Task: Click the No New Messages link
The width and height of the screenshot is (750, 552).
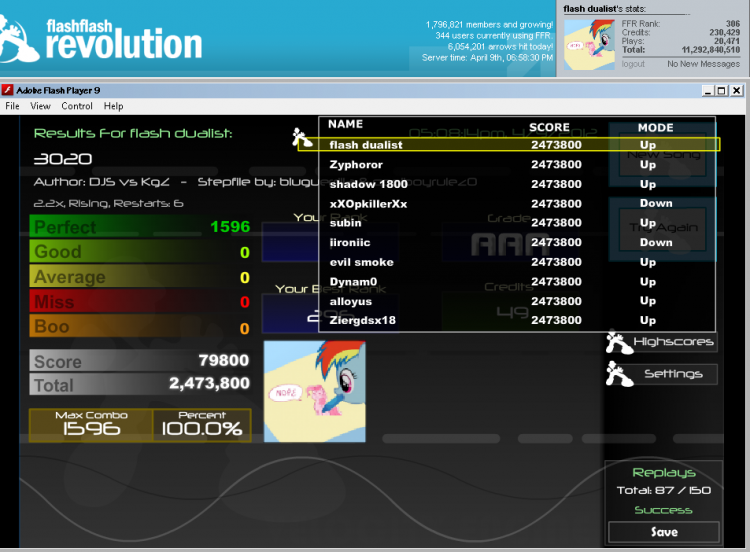Action: (x=703, y=64)
